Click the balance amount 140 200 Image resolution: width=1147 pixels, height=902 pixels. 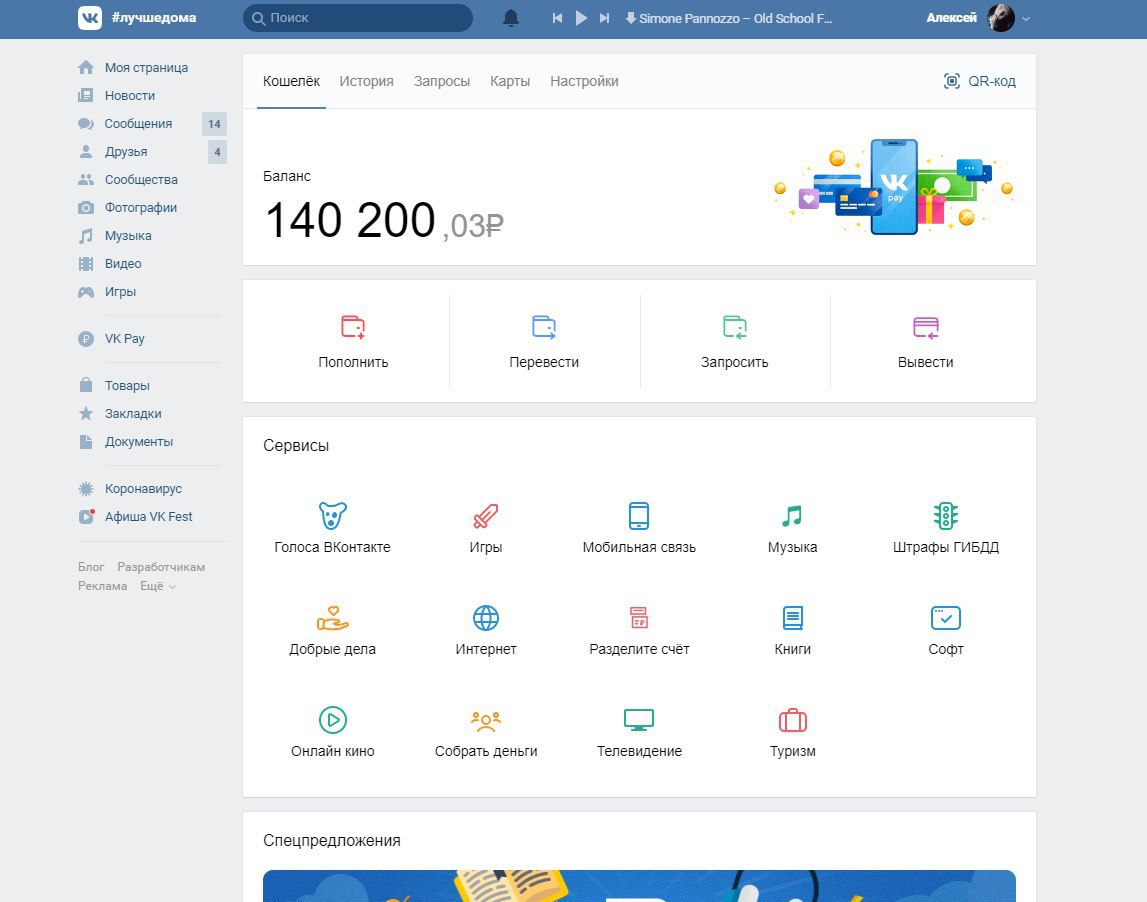point(350,219)
